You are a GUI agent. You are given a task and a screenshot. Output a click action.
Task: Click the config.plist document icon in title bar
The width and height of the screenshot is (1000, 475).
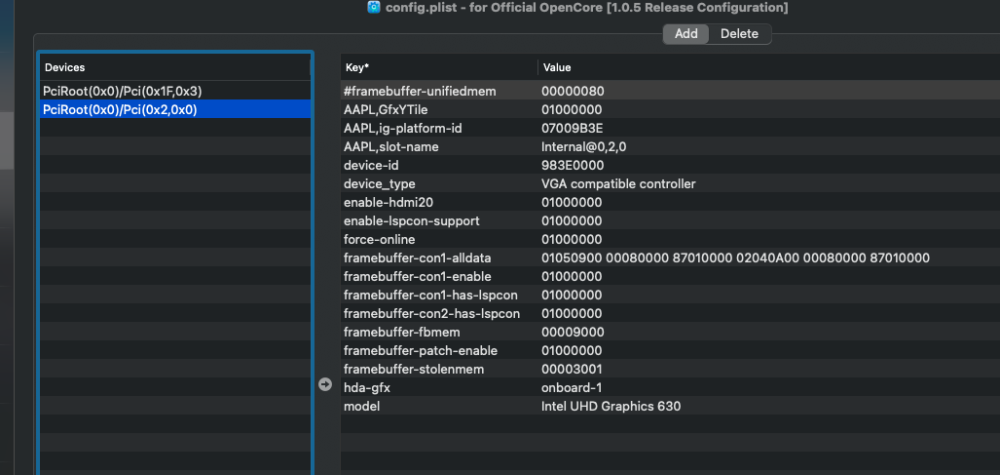374,8
